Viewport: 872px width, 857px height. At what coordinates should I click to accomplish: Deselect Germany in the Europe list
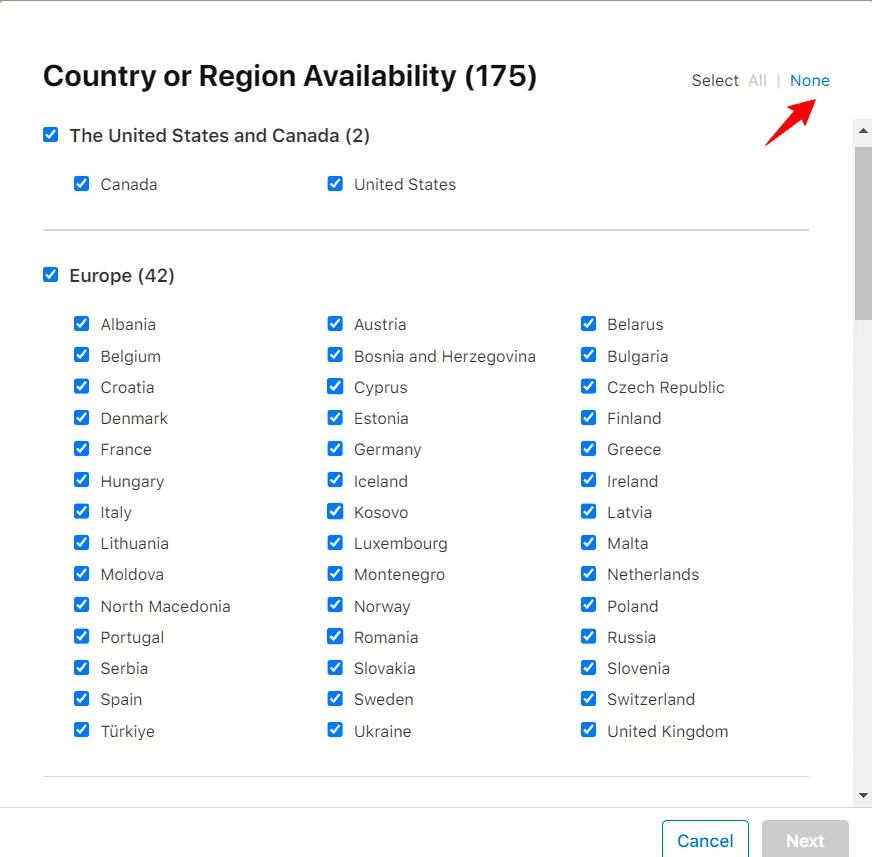335,449
